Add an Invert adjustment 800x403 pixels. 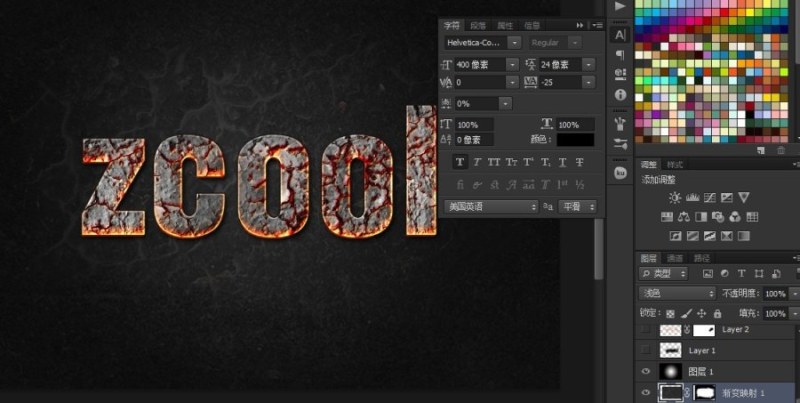point(676,236)
